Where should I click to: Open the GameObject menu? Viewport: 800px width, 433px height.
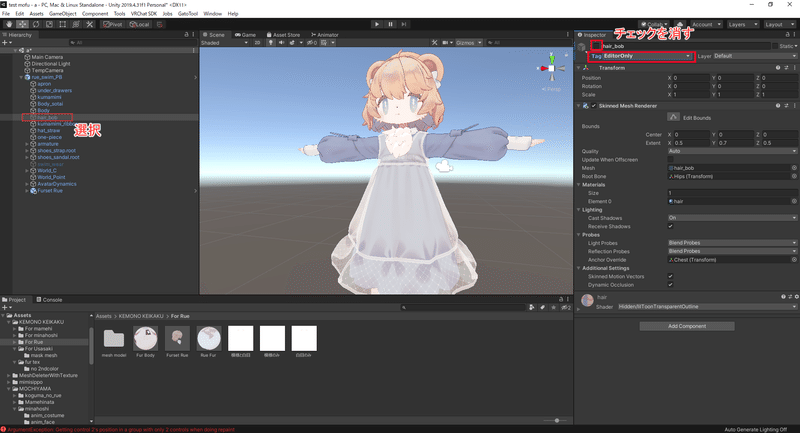point(63,14)
